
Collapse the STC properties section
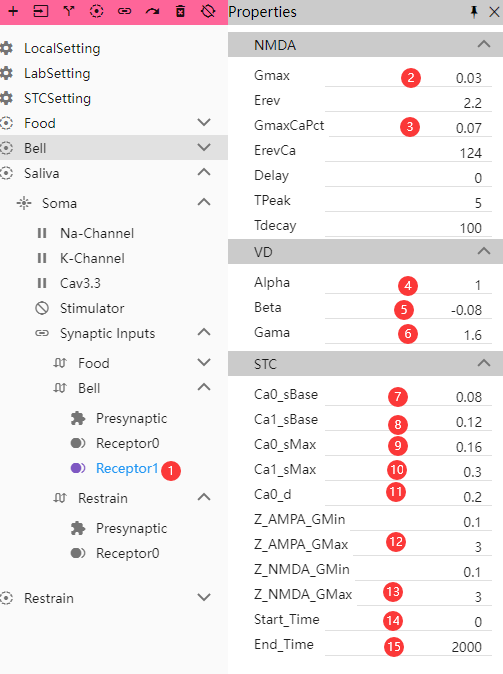click(484, 363)
